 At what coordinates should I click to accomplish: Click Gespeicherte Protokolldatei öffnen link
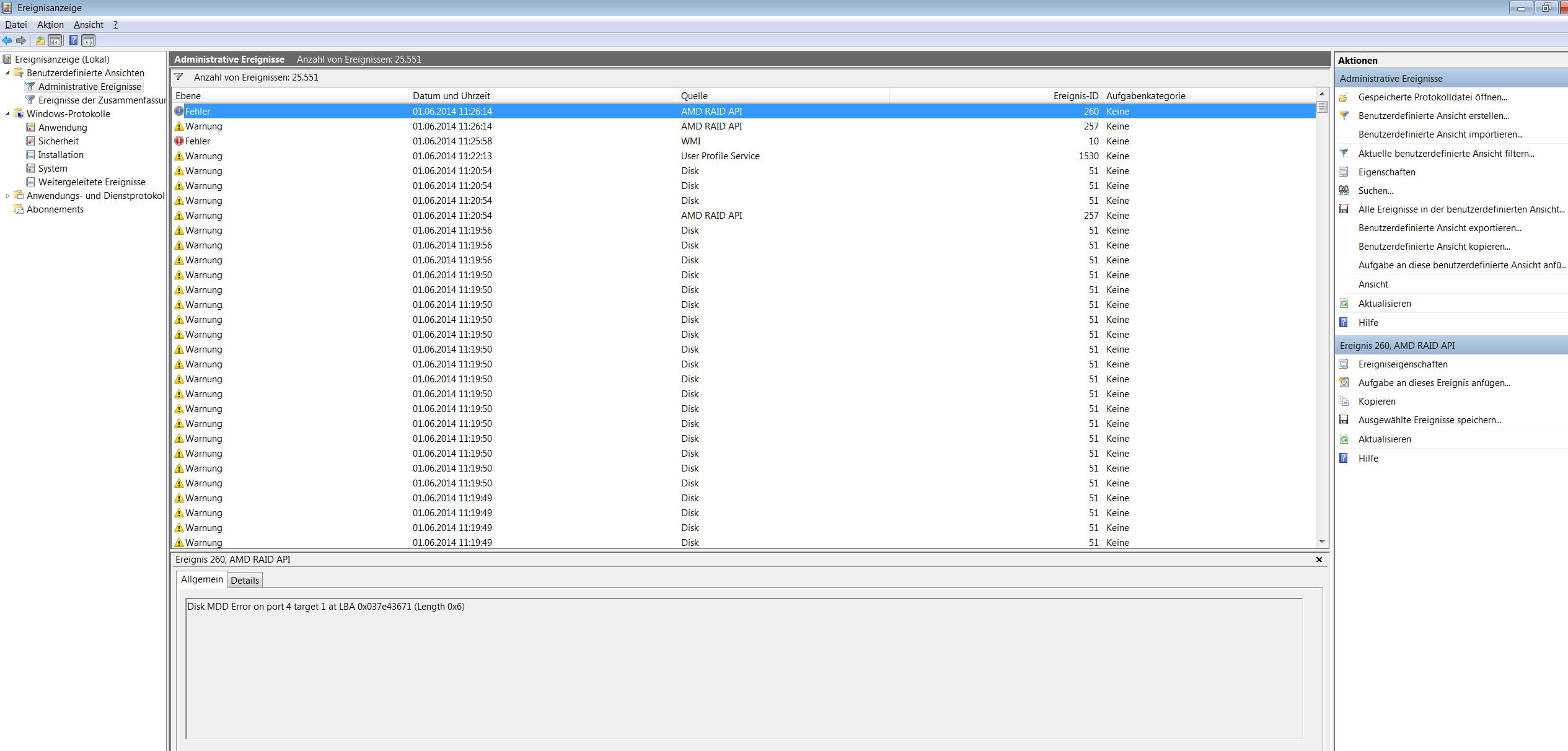click(1432, 97)
